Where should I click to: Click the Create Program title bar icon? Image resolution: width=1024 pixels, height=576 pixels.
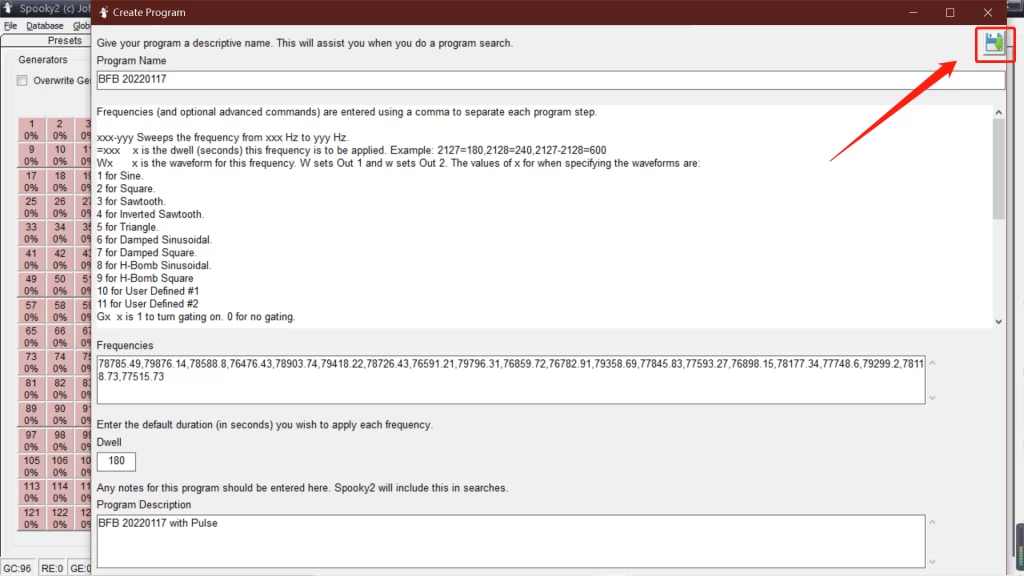[103, 12]
